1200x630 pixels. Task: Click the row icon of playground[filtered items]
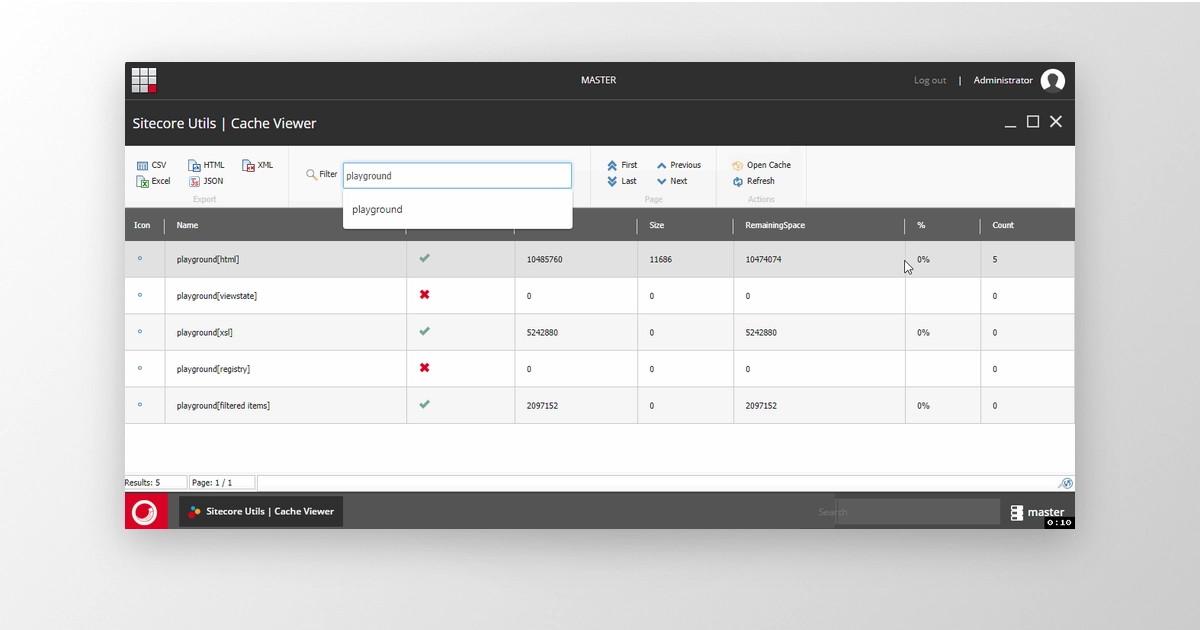[x=139, y=404]
